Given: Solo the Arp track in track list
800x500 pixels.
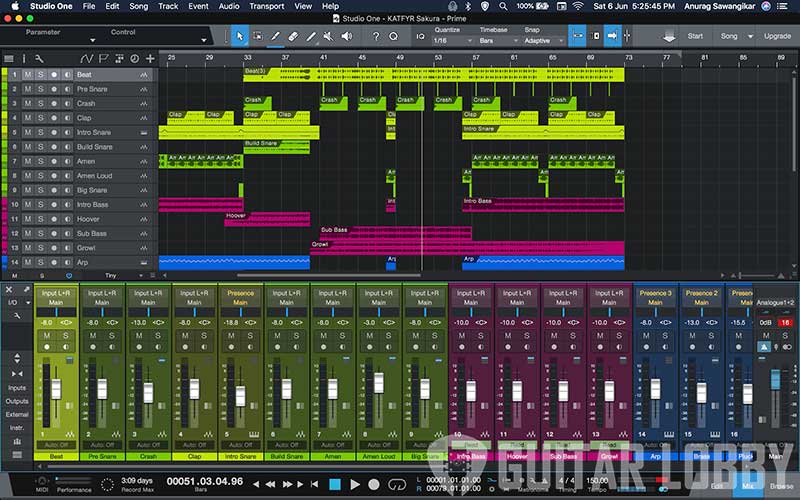Looking at the screenshot, I should click(x=41, y=262).
